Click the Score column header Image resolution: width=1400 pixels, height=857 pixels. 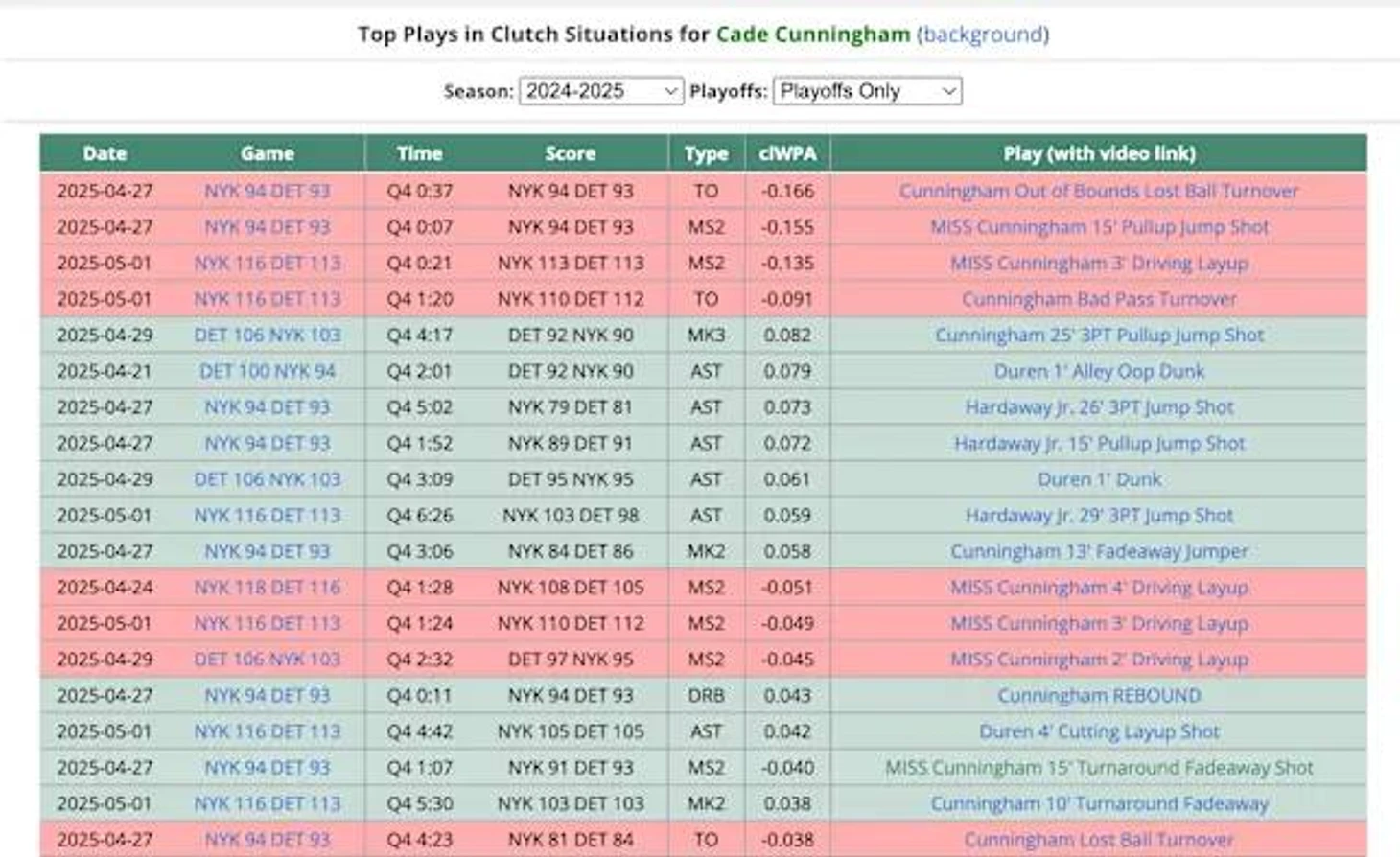[x=571, y=153]
